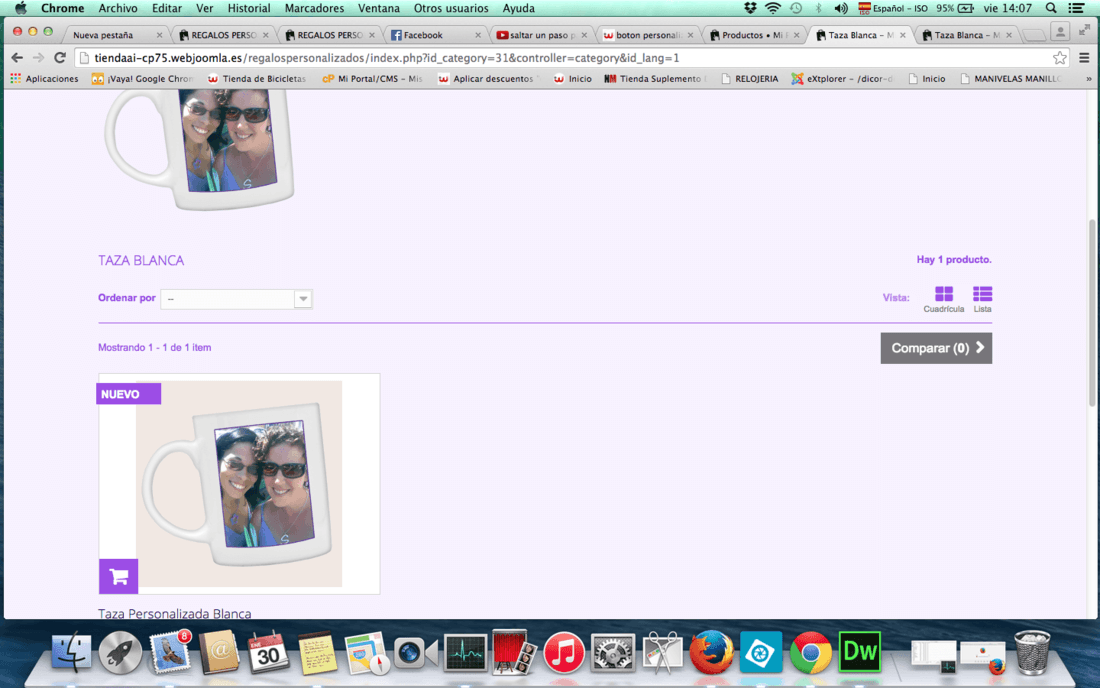Image resolution: width=1100 pixels, height=688 pixels.
Task: Open Contacts address book in the dock
Action: click(219, 653)
